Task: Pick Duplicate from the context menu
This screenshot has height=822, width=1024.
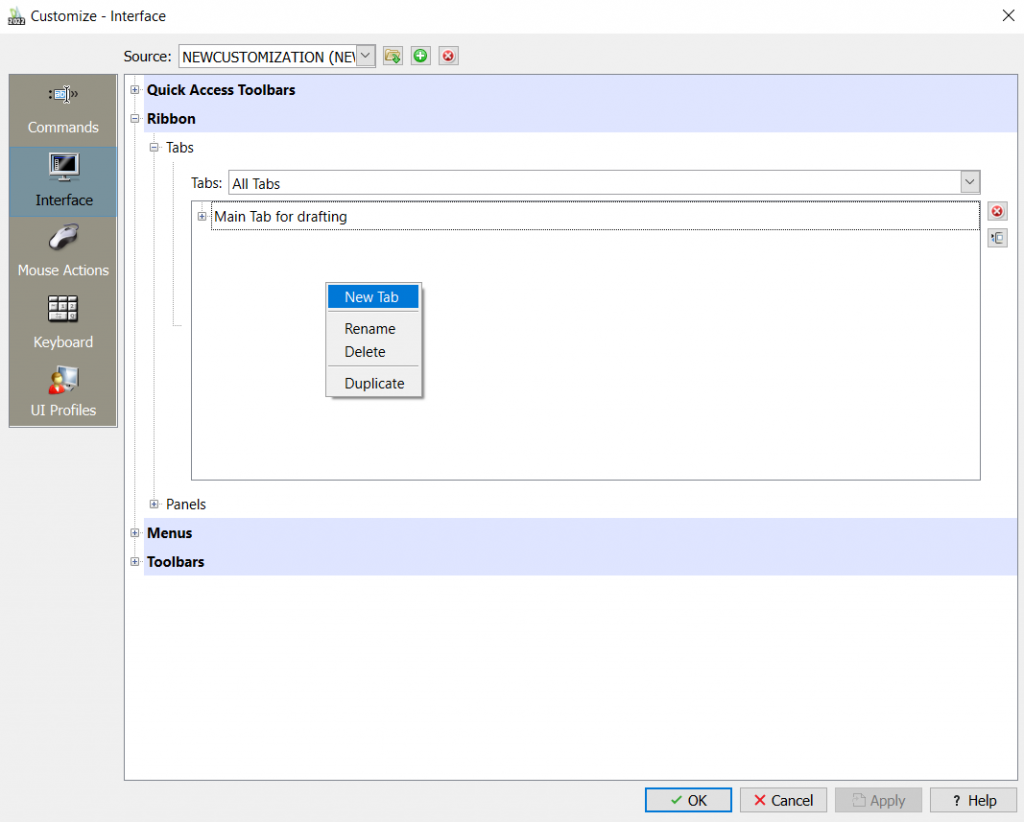Action: [x=374, y=383]
